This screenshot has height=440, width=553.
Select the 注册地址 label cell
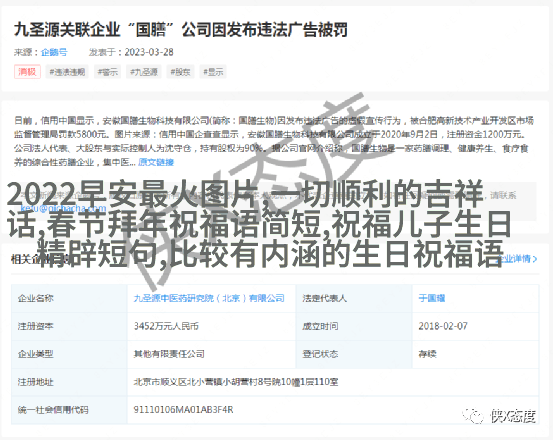click(69, 382)
